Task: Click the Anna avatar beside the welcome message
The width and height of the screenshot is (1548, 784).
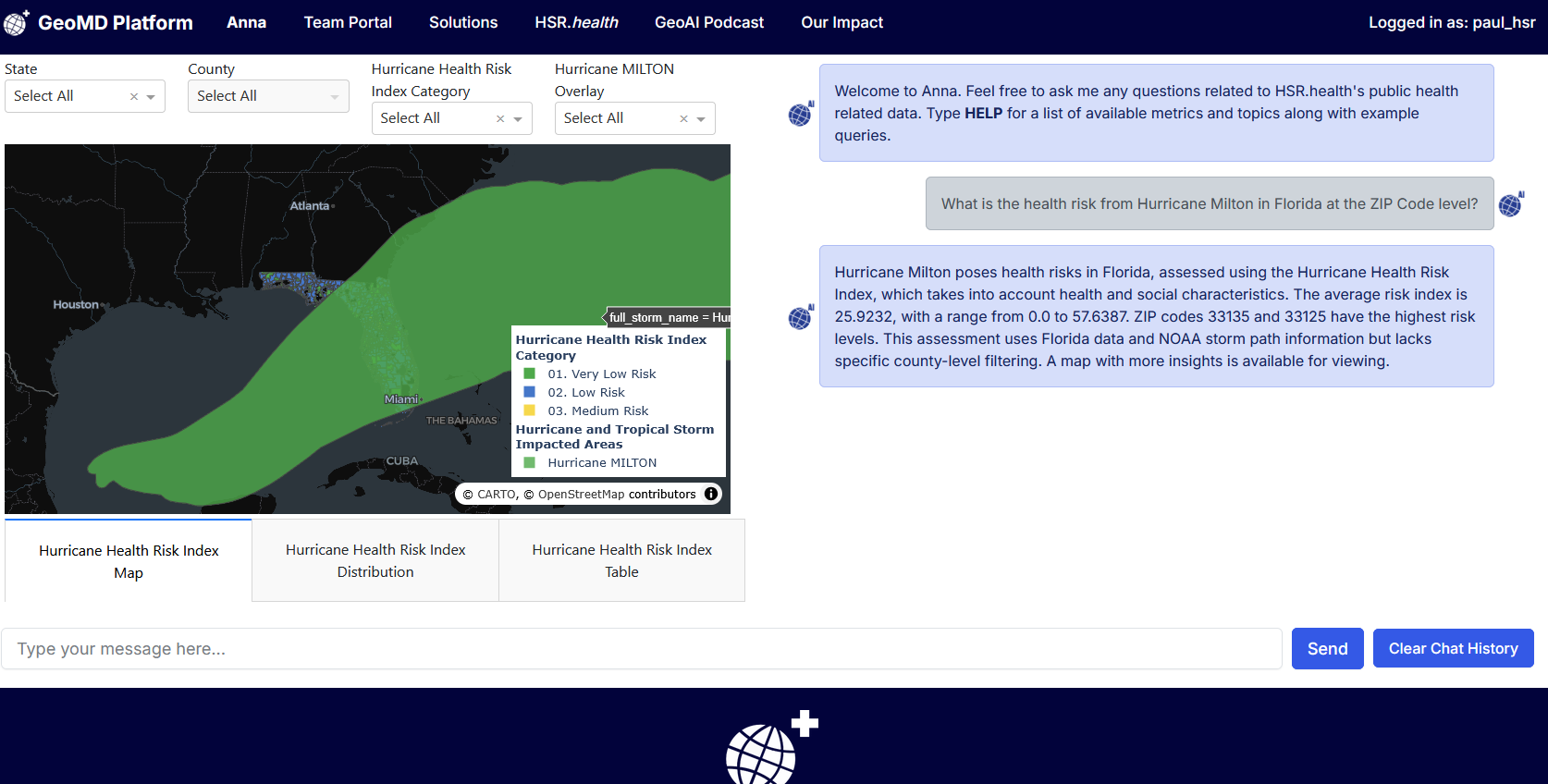Action: [800, 114]
